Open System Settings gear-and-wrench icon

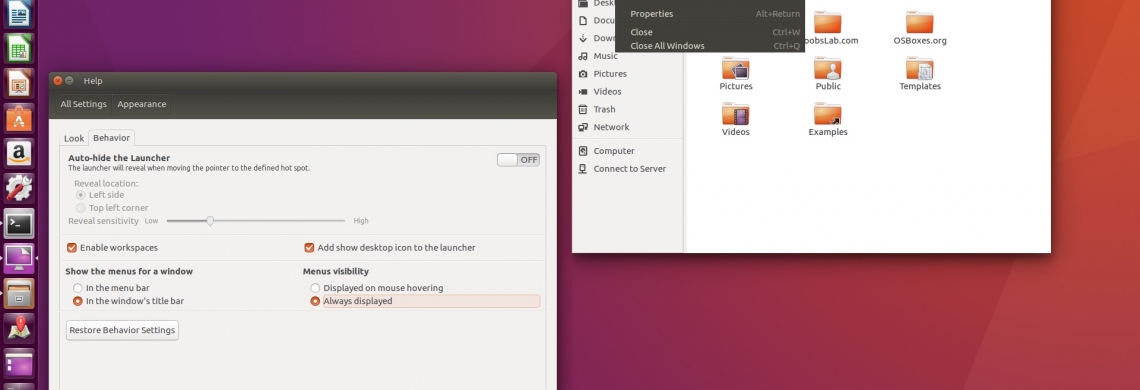(x=19, y=188)
